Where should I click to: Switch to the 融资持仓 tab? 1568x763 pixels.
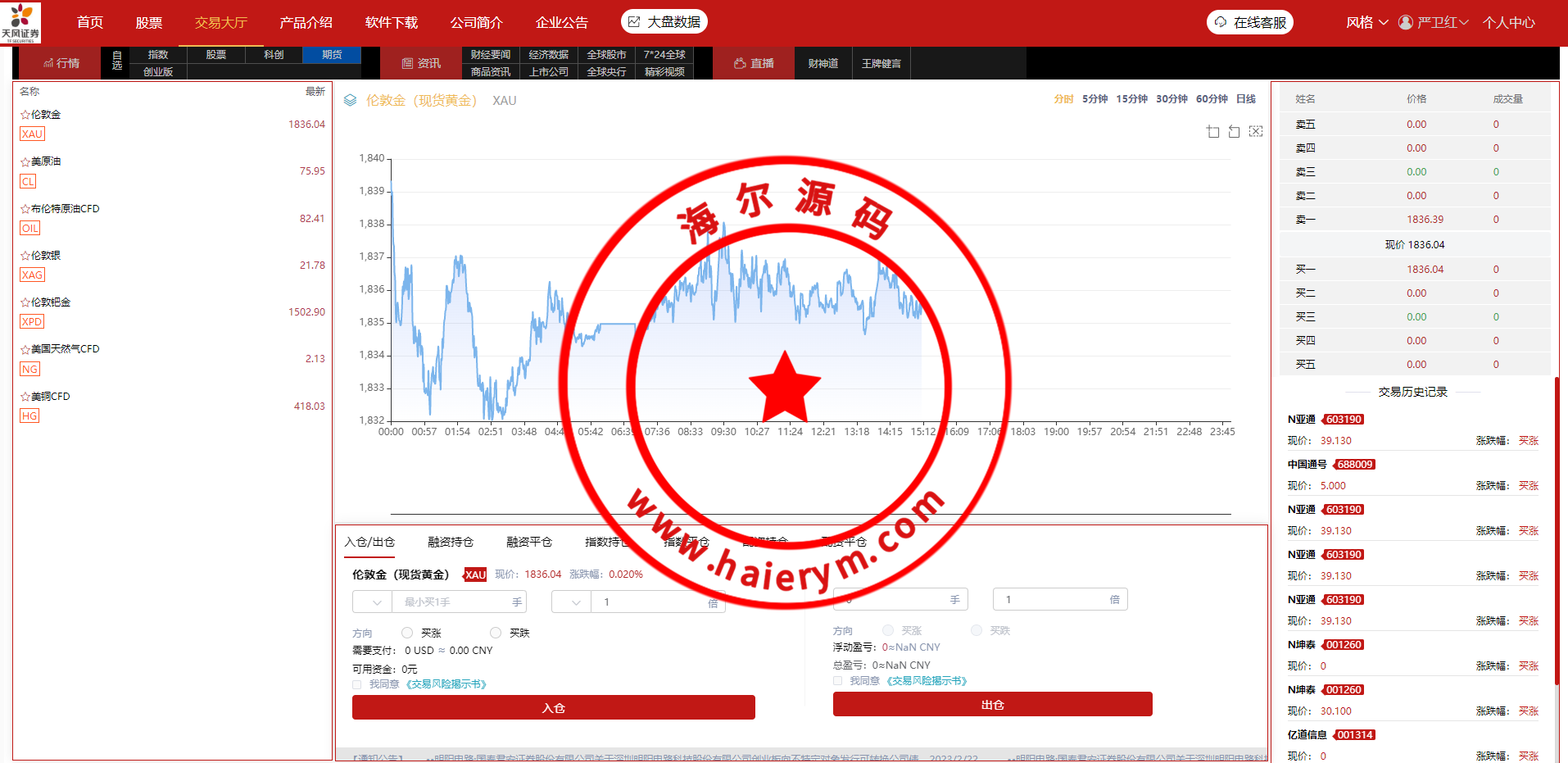coord(451,542)
